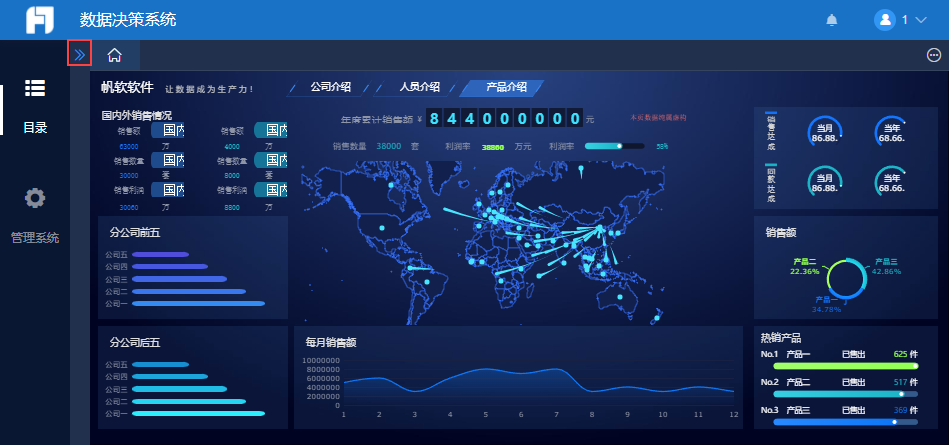949x445 pixels.
Task: Click the 销售数量 38000 value
Action: [x=389, y=146]
